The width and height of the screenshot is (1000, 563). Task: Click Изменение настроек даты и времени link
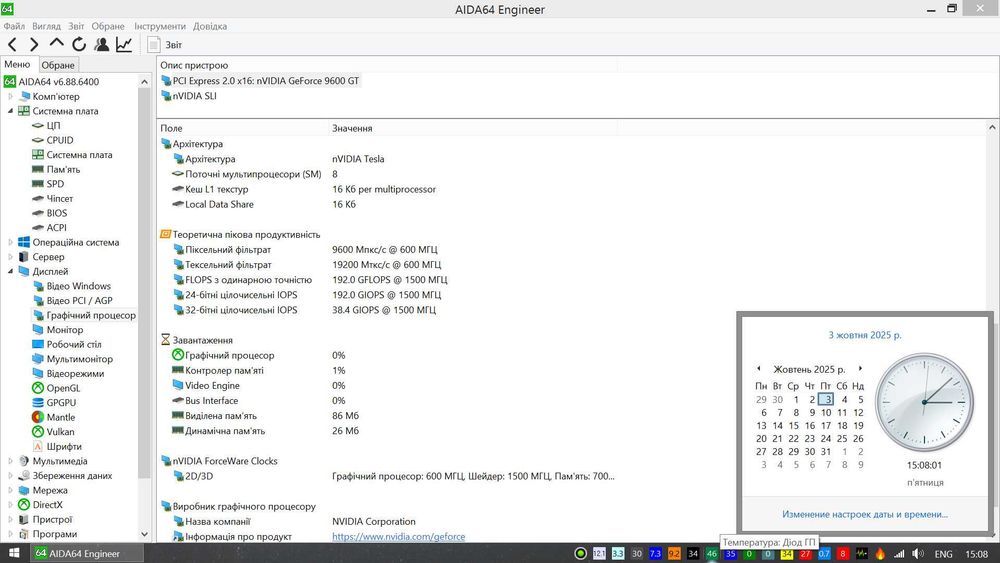point(865,514)
